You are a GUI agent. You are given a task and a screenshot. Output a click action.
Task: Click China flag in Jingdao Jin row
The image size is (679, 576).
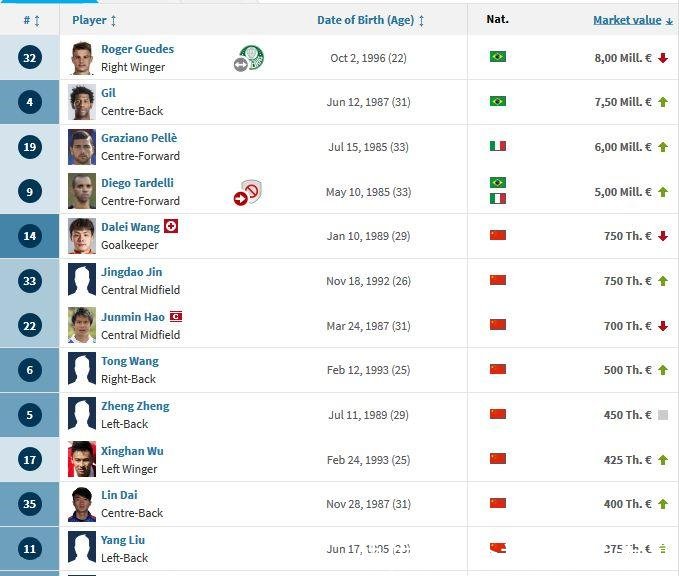[x=497, y=280]
